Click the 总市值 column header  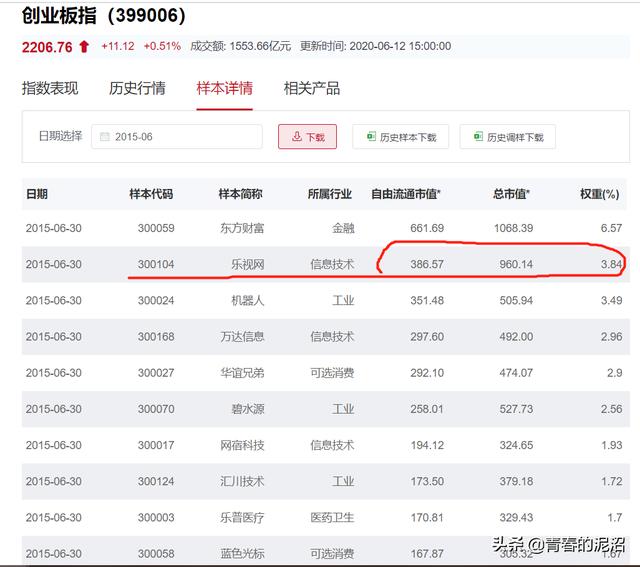click(x=511, y=194)
